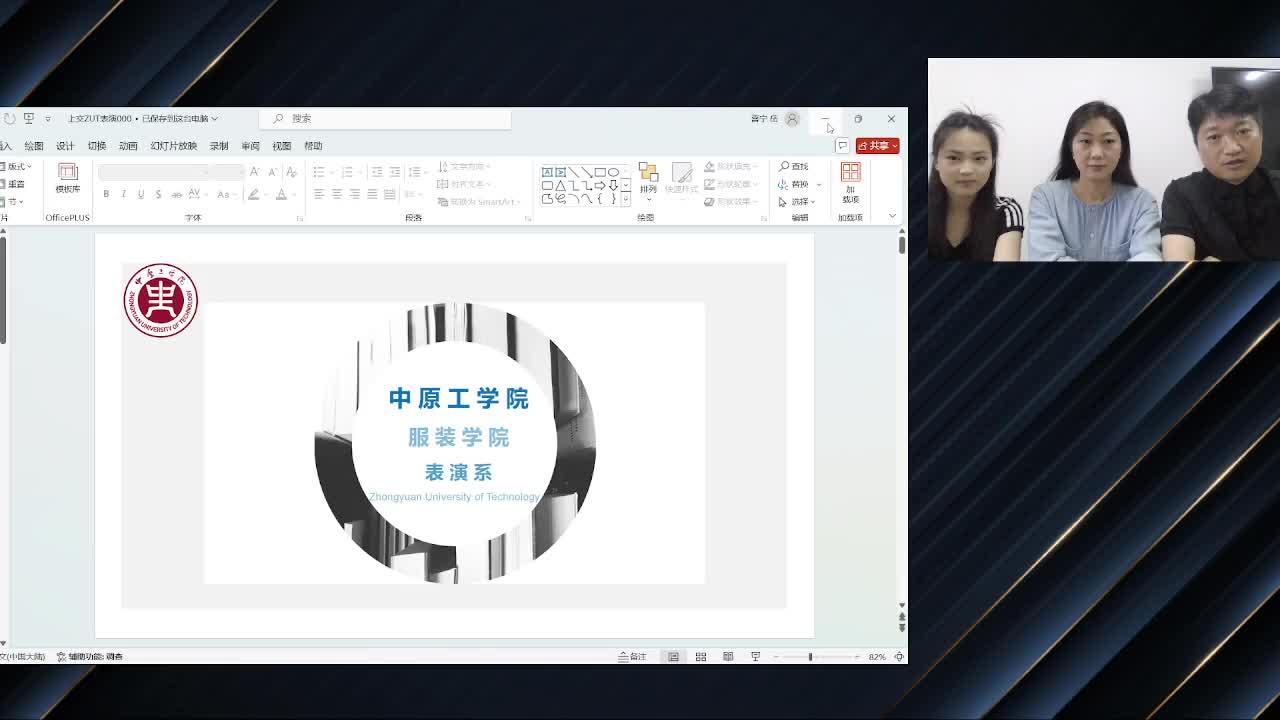Open the 录制 record tab
Image resolution: width=1280 pixels, height=720 pixels.
point(219,146)
